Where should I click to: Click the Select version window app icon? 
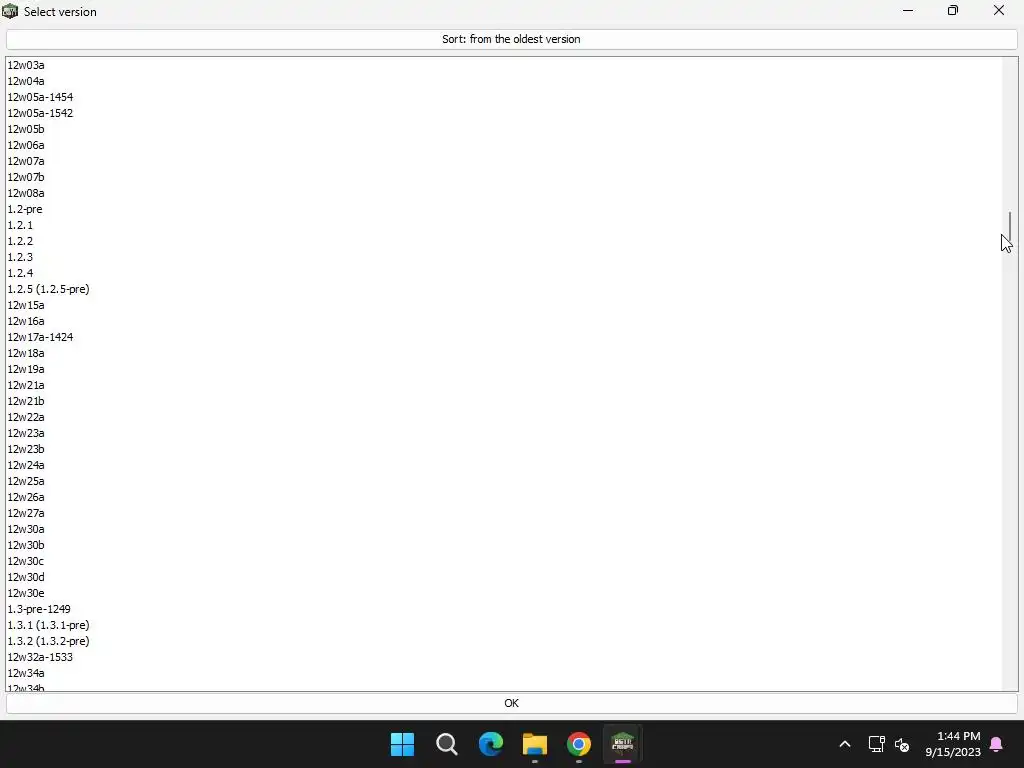point(10,11)
